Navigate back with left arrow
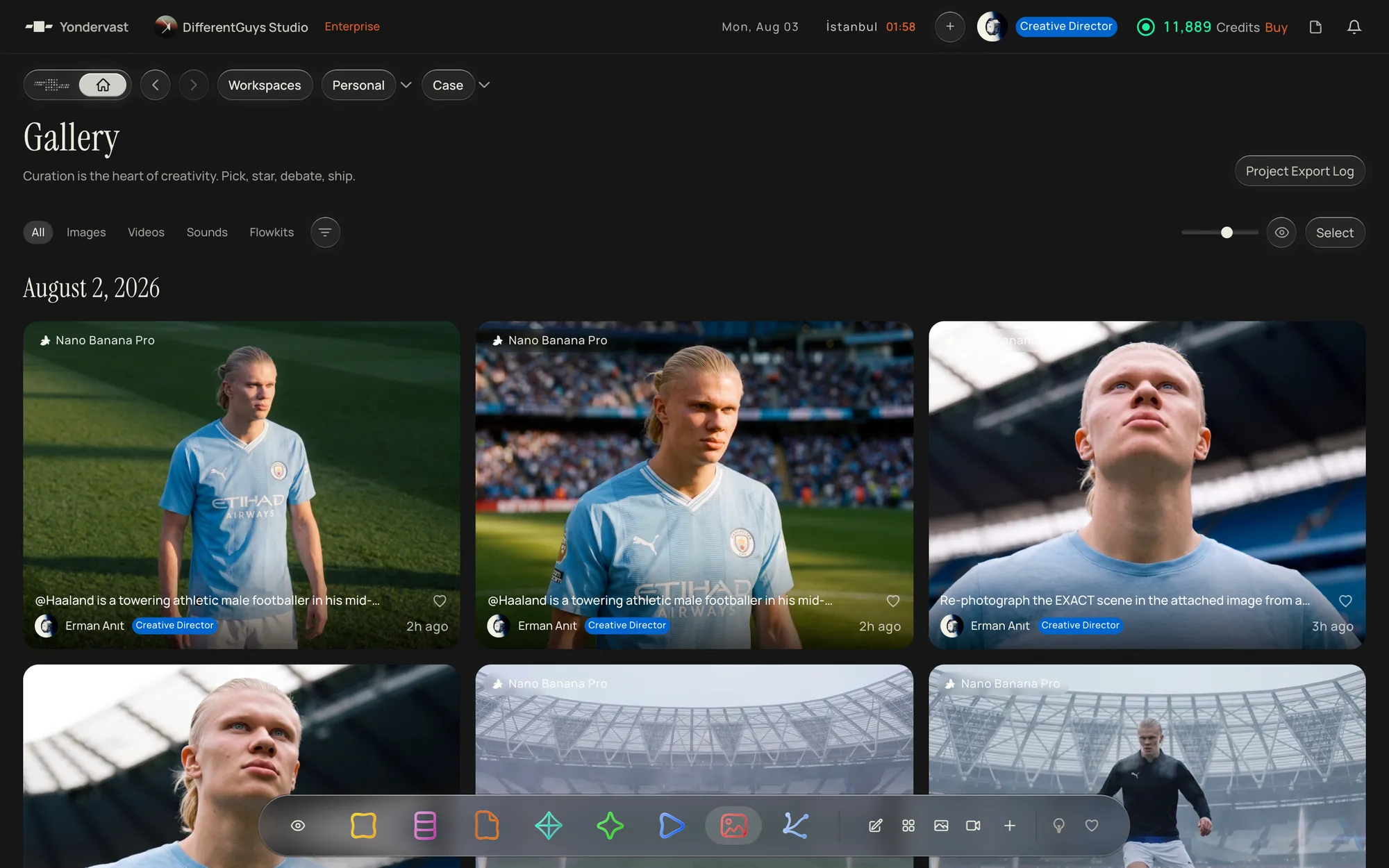 (156, 85)
